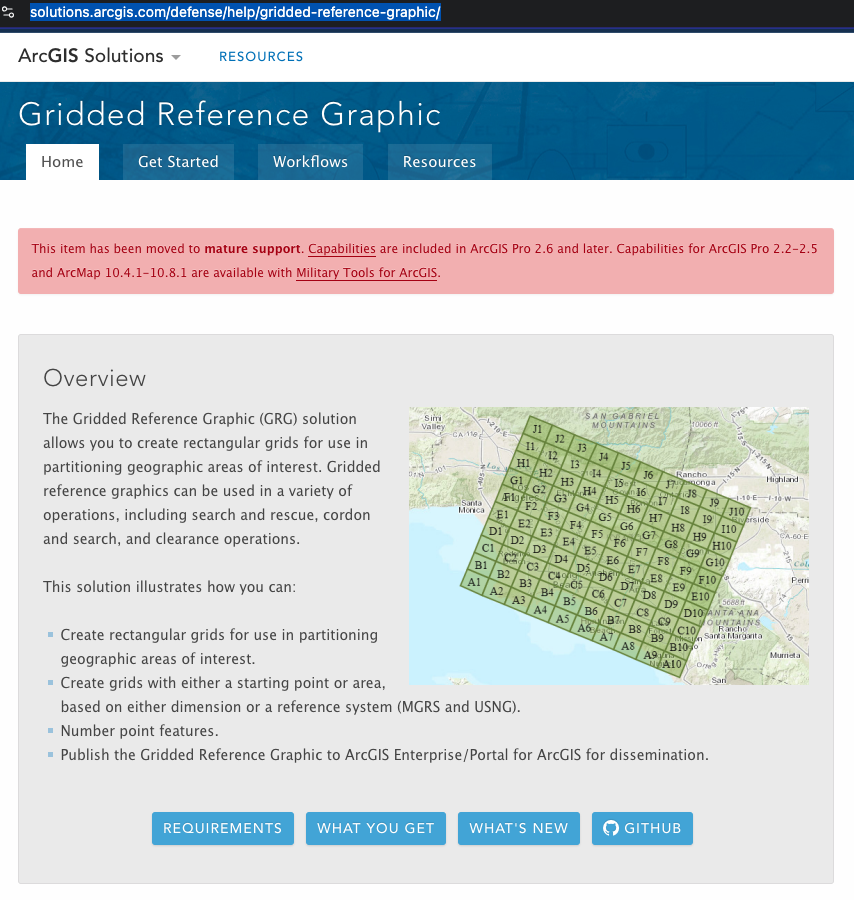Click the Gridded Reference Graphic page heading
This screenshot has width=854, height=900.
point(230,115)
